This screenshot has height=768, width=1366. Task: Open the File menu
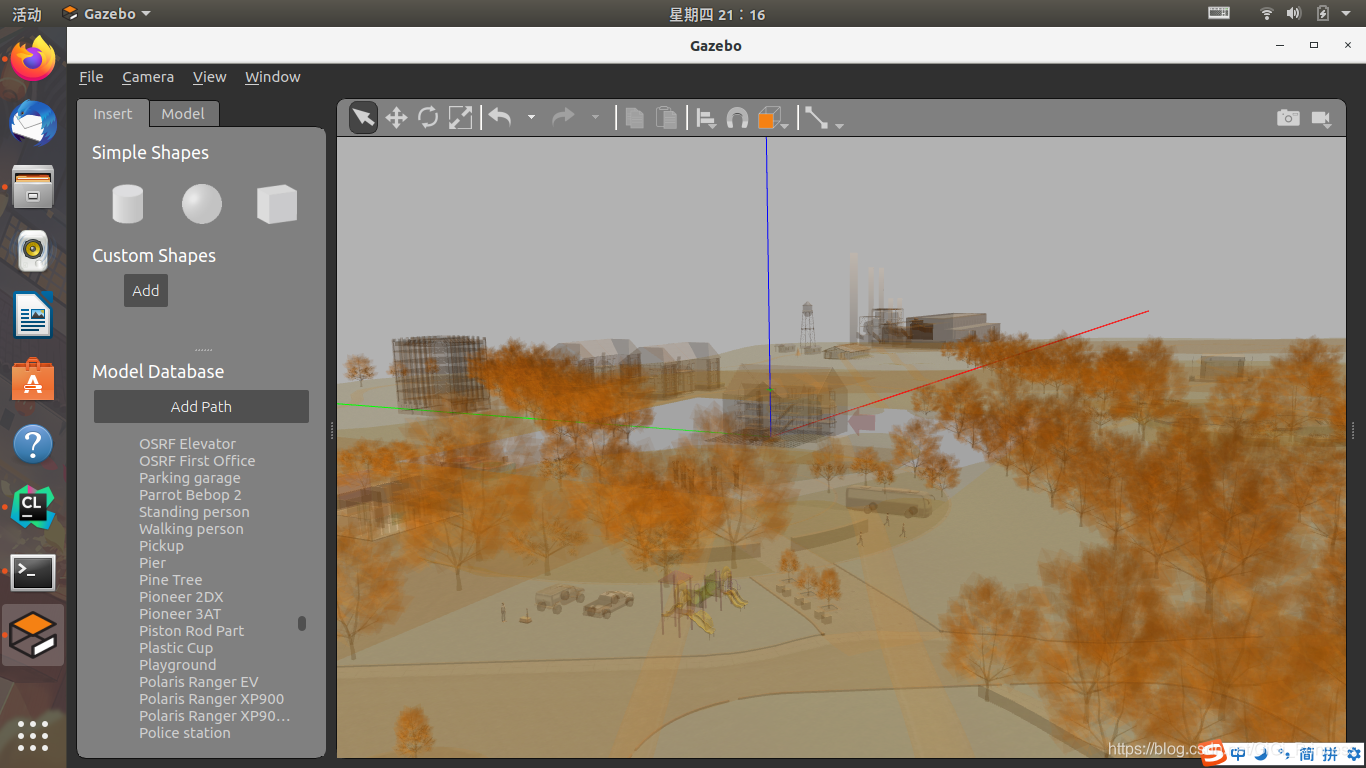coord(91,77)
